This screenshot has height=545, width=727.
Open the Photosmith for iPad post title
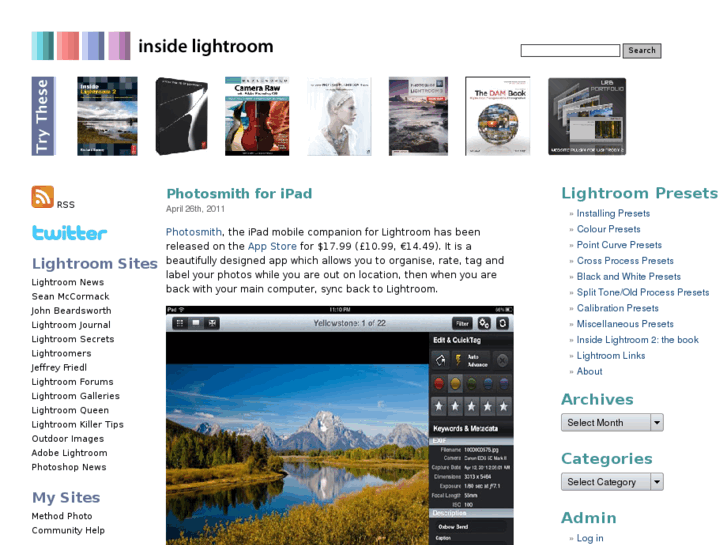coord(239,193)
